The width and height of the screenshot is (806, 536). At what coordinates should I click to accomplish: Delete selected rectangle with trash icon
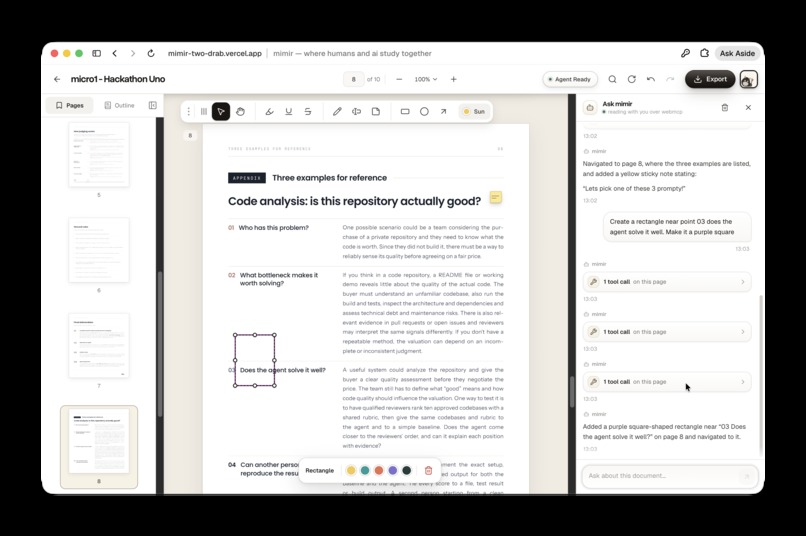428,470
